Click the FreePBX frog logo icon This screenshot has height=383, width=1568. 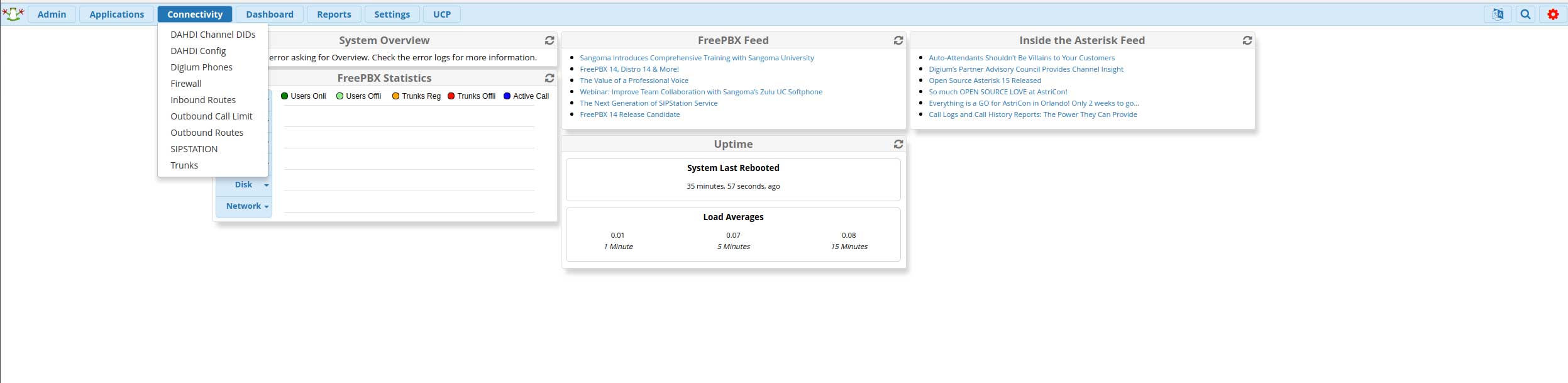click(x=13, y=14)
